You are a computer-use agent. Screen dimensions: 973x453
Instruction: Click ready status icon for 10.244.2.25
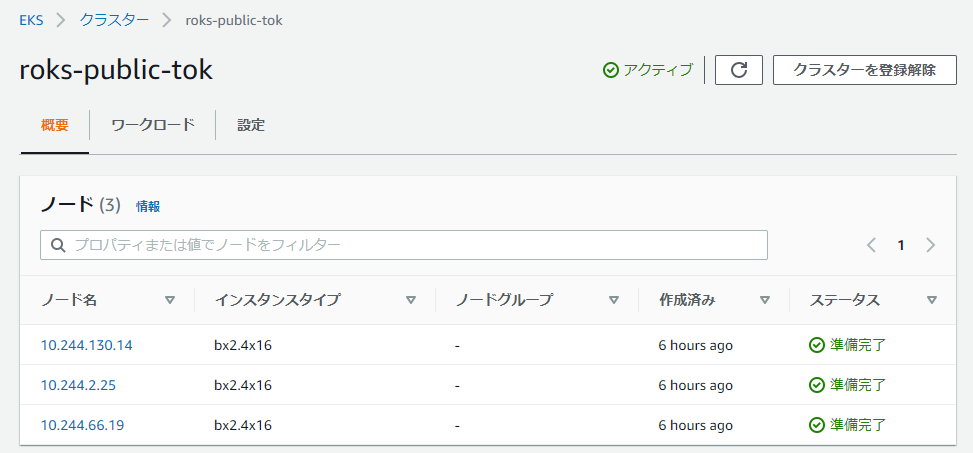tap(817, 385)
